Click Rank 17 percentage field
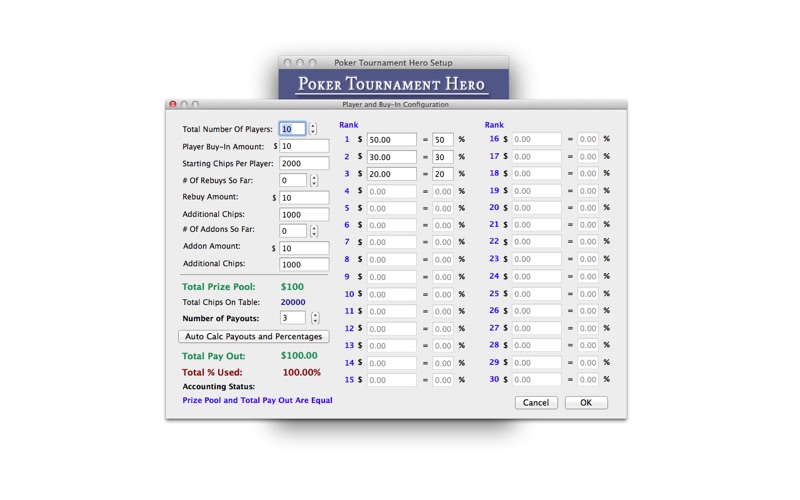The image size is (800, 500). tap(588, 157)
